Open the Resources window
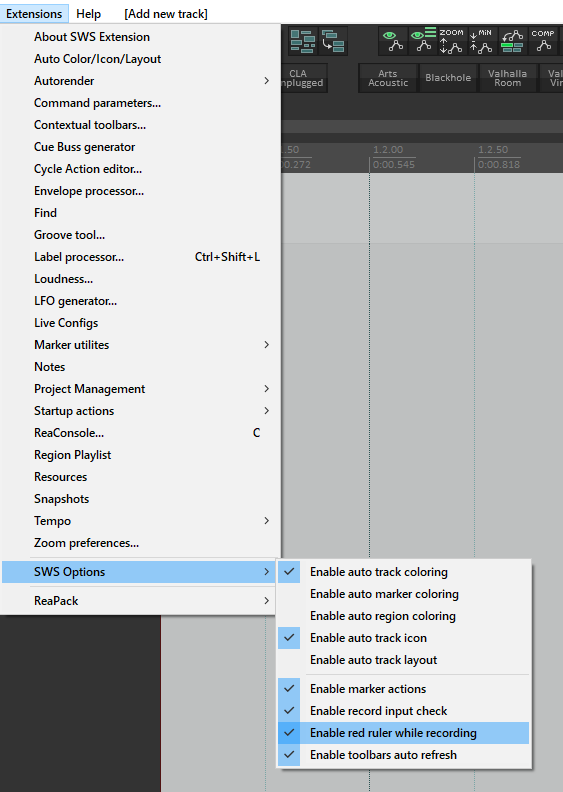Screen dimensions: 563x792 (x=139, y=477)
